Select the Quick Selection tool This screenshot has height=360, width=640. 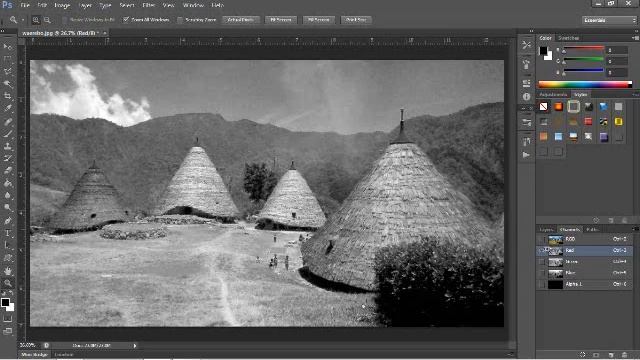(7, 84)
